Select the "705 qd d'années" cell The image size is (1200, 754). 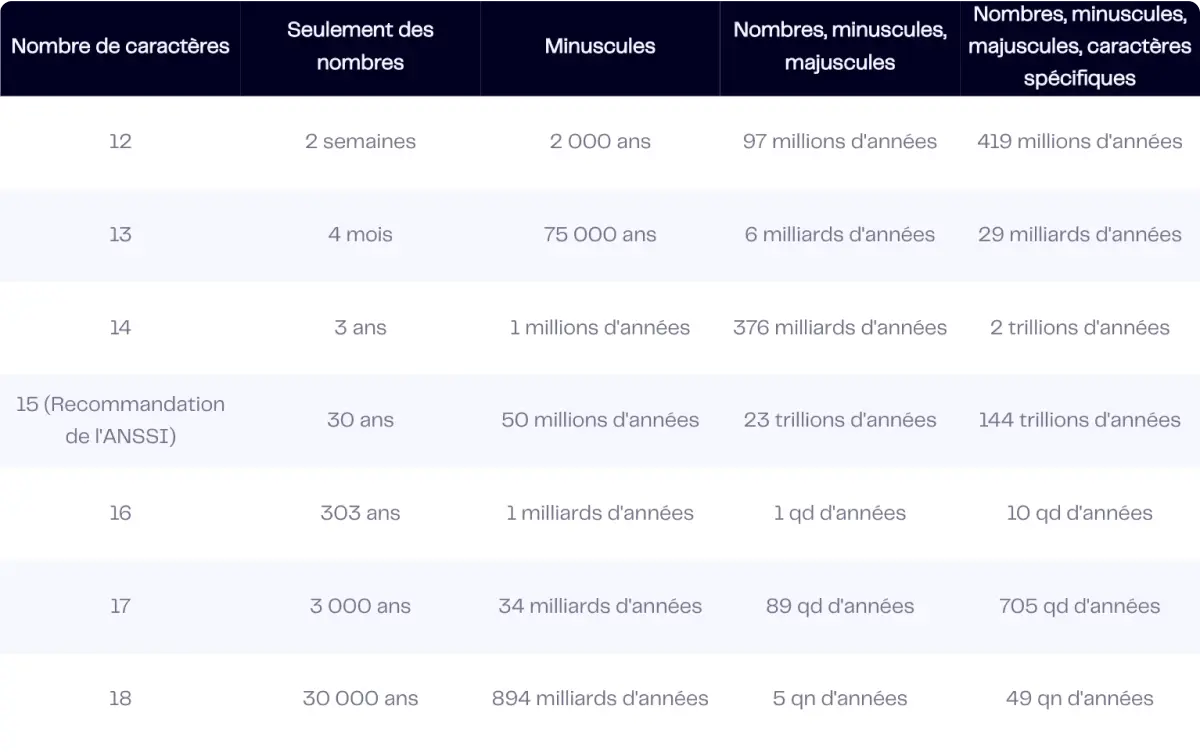pyautogui.click(x=1080, y=606)
